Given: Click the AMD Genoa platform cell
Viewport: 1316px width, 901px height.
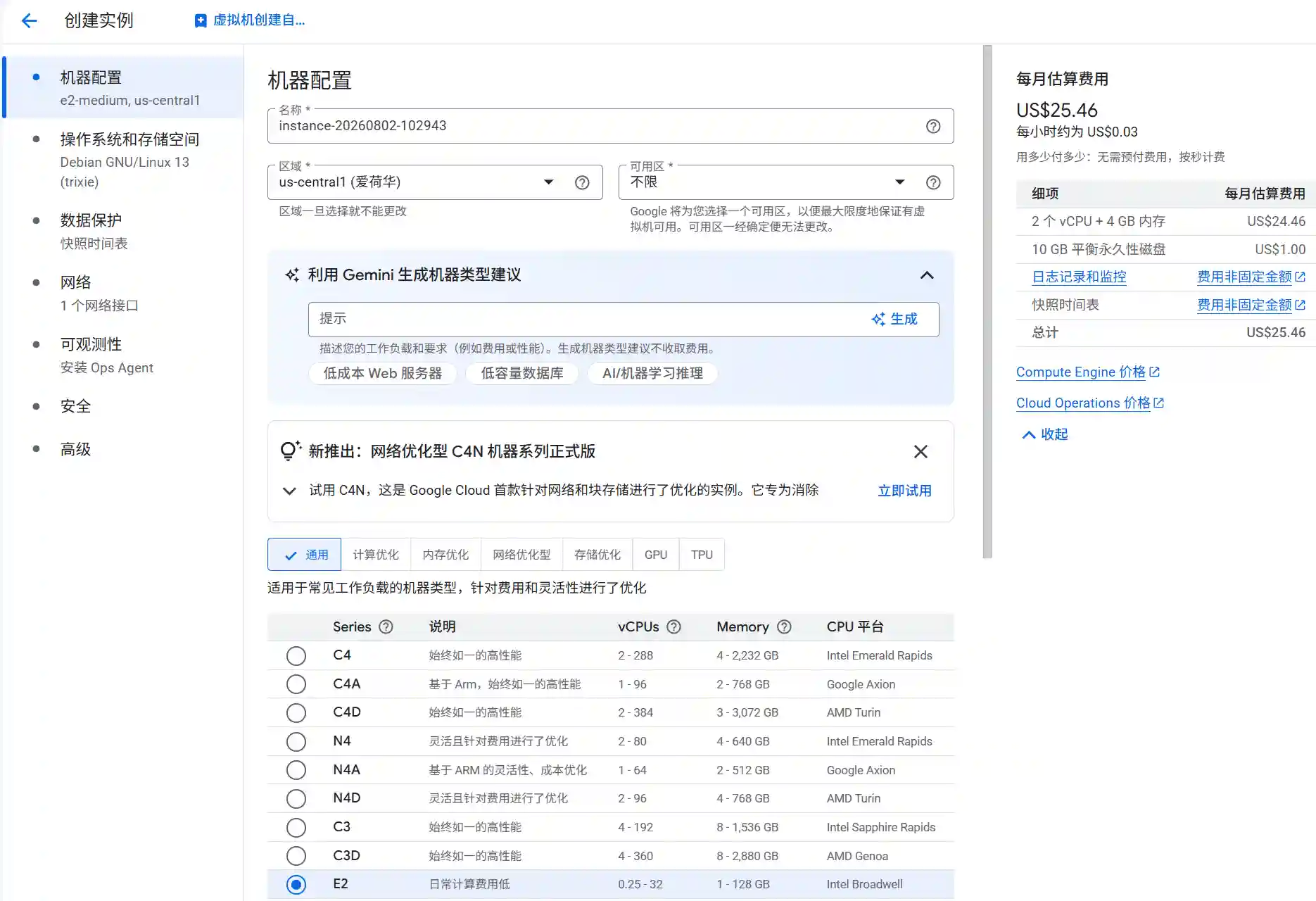Looking at the screenshot, I should point(857,856).
